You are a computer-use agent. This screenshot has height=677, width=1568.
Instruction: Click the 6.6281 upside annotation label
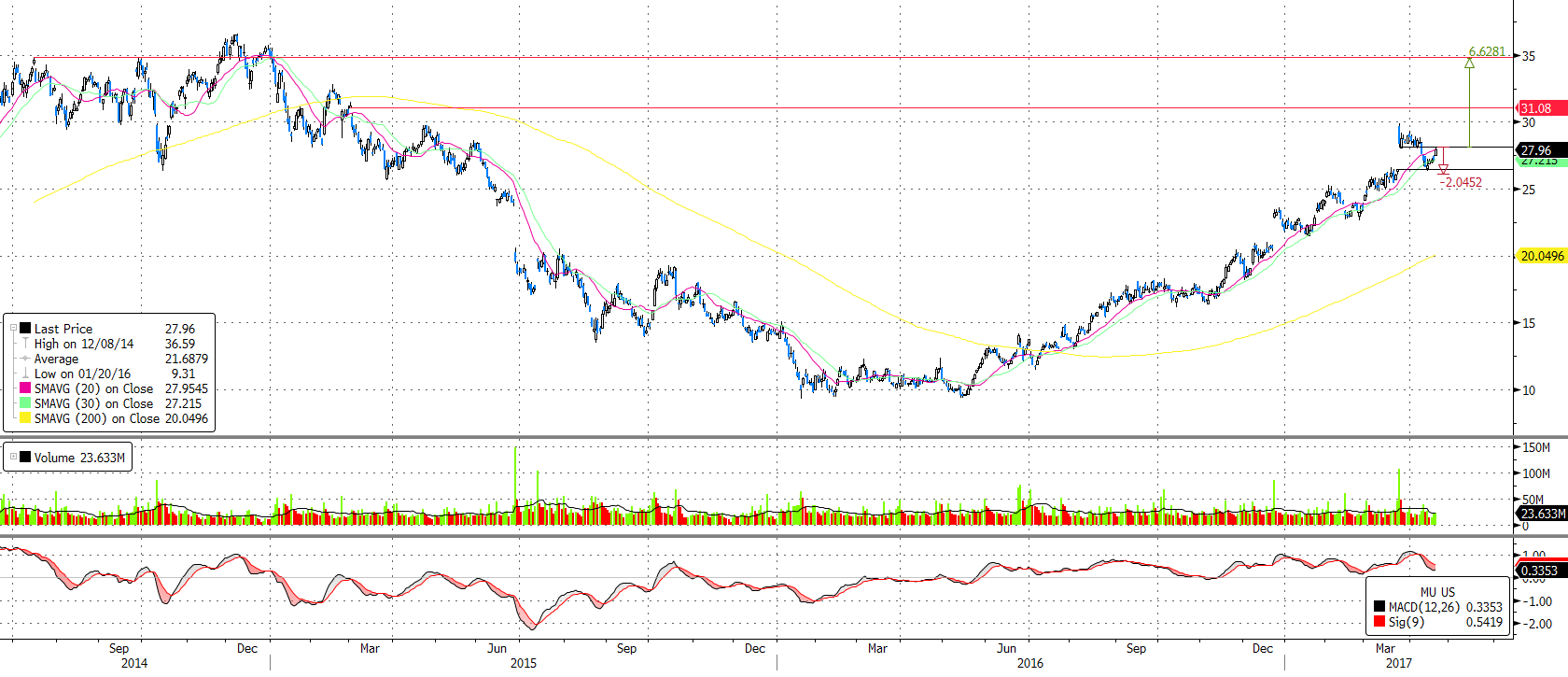pos(1487,51)
